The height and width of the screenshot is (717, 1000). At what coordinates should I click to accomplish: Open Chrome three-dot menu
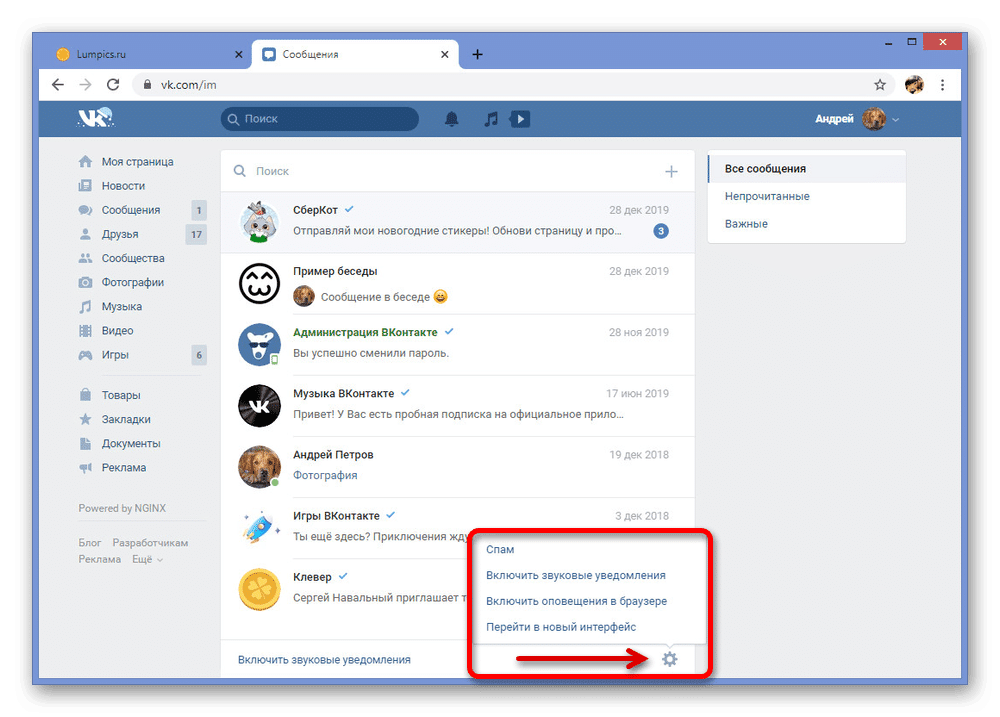(943, 85)
